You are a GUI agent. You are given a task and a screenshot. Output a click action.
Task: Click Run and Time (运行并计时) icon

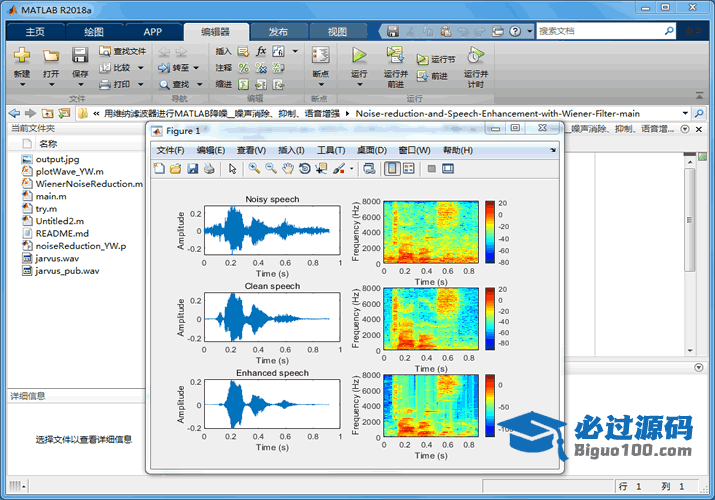tap(476, 55)
